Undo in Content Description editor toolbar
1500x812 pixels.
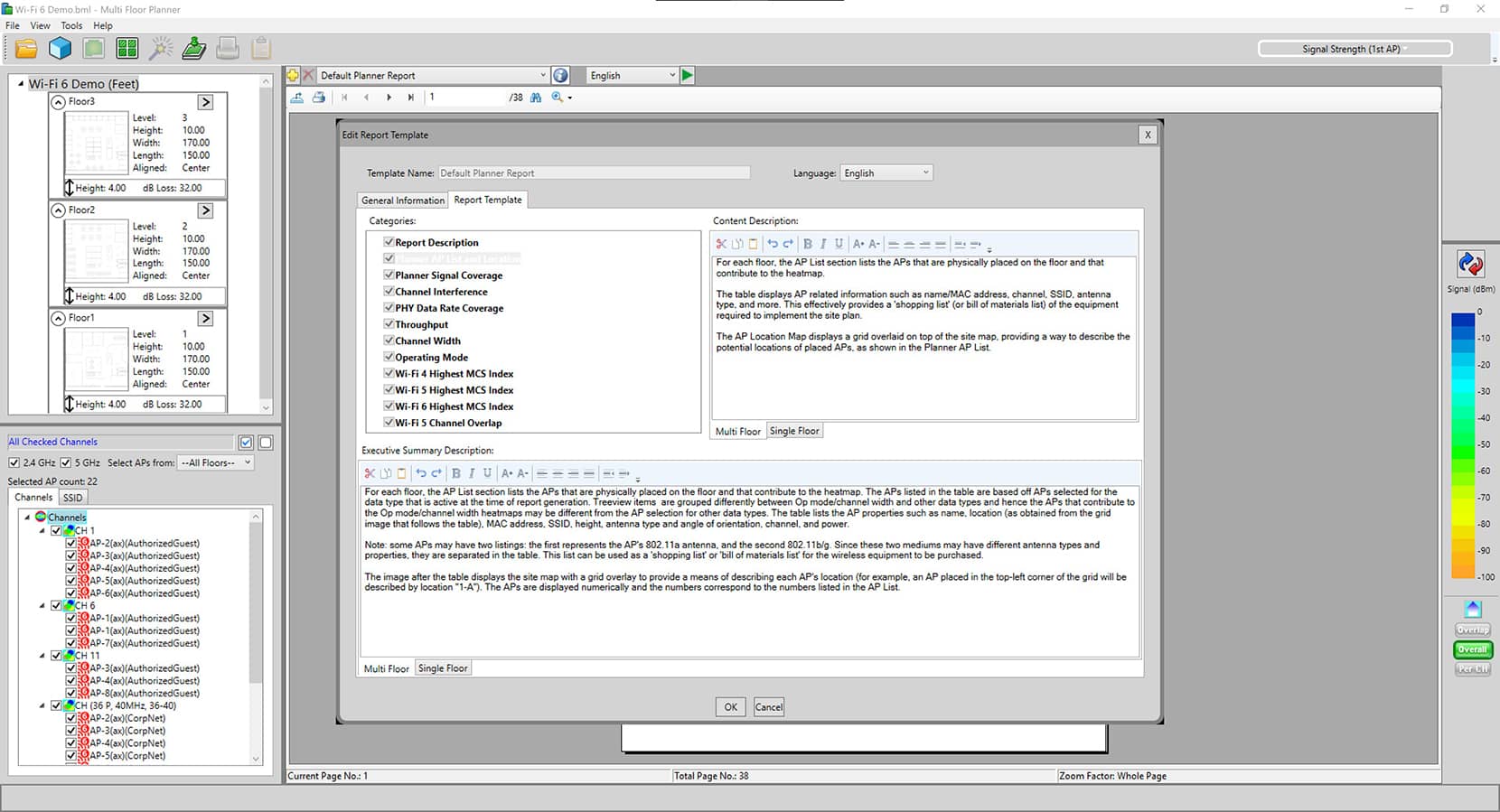(772, 244)
